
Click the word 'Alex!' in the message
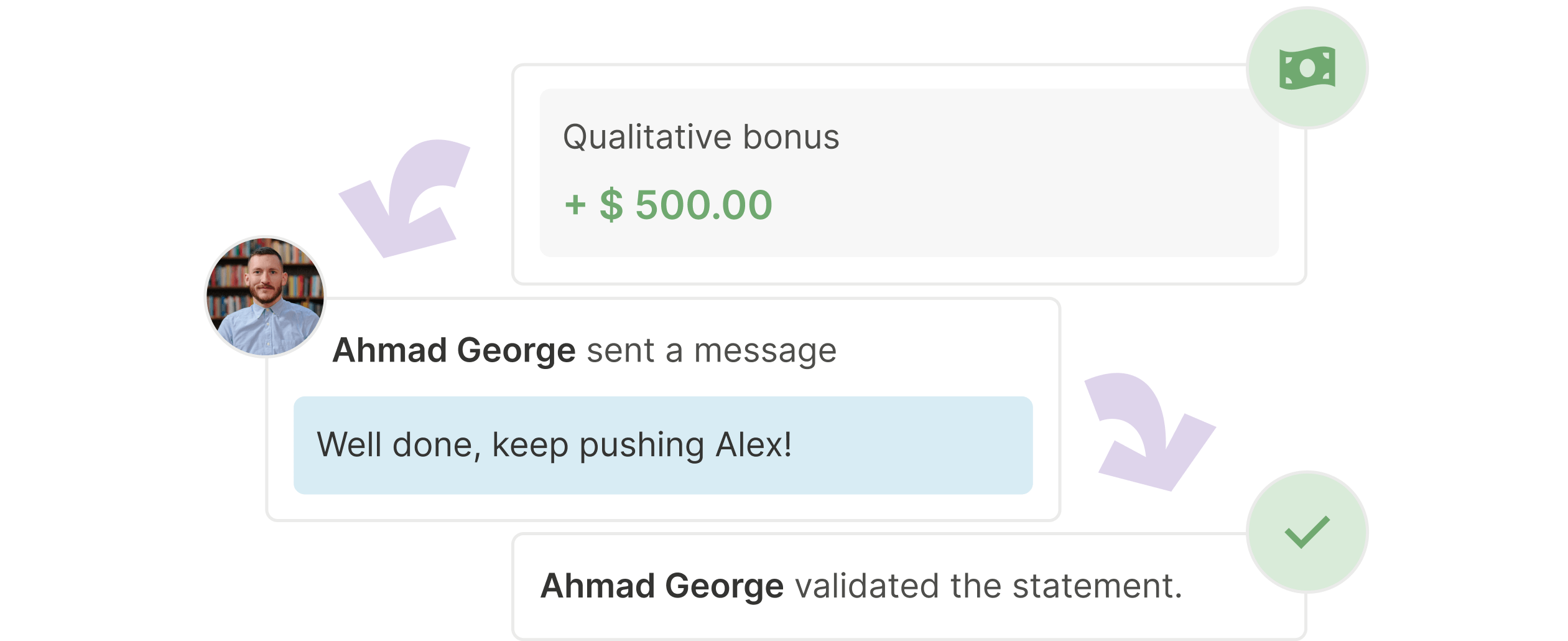[x=753, y=444]
